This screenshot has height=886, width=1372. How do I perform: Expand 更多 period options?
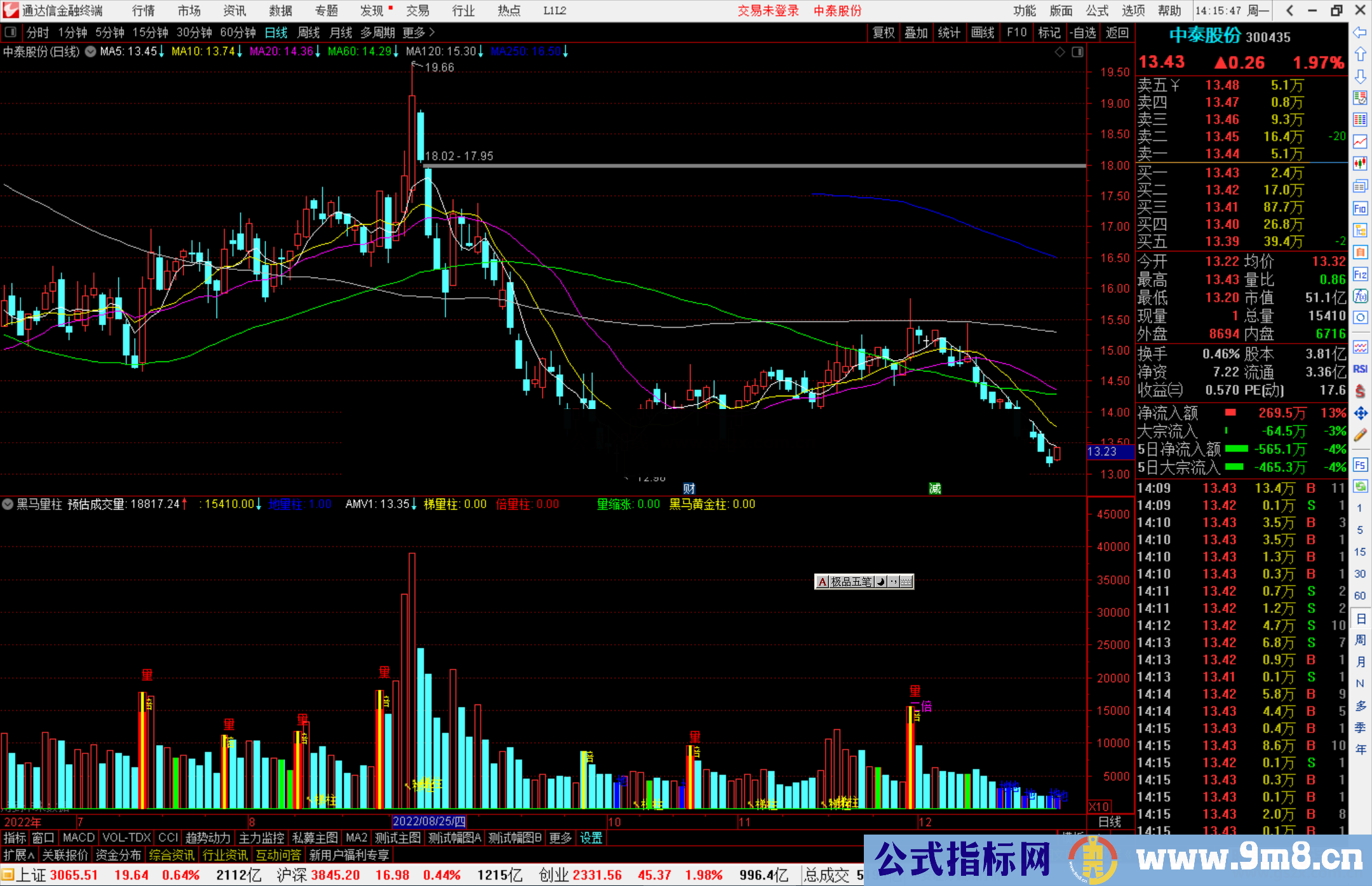click(x=419, y=32)
